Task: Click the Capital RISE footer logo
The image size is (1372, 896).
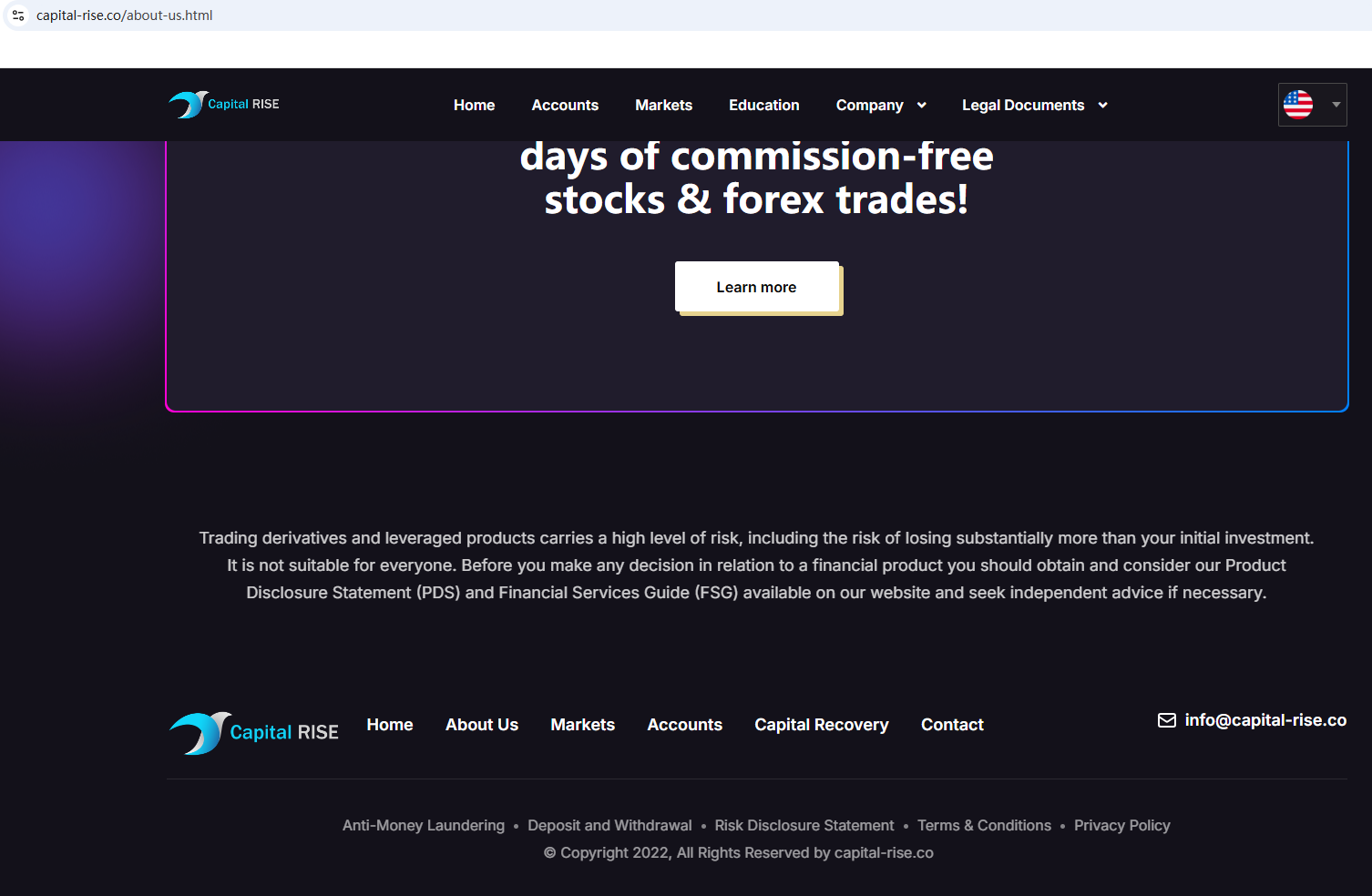Action: point(254,733)
